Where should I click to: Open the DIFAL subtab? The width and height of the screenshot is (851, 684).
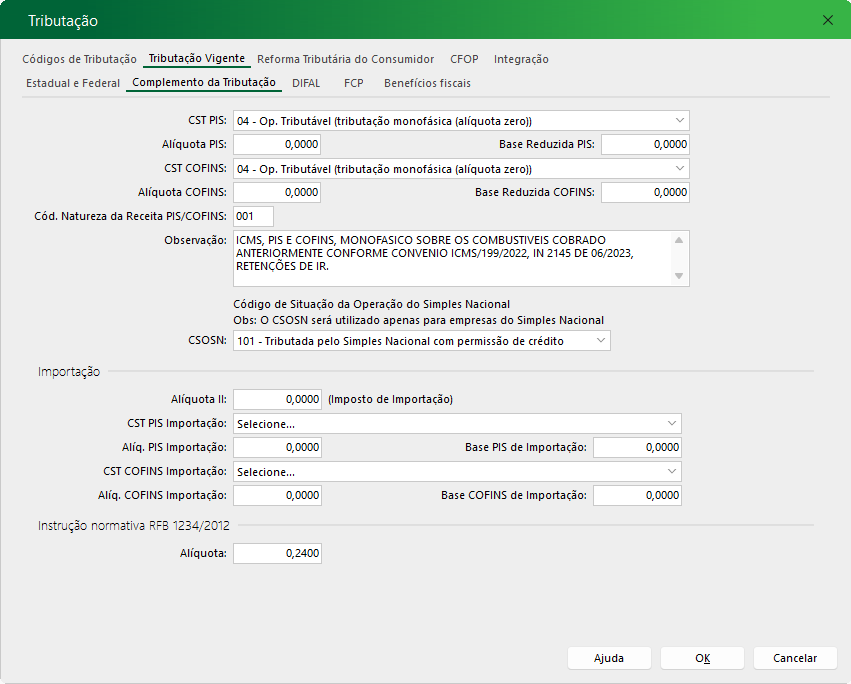(x=306, y=83)
